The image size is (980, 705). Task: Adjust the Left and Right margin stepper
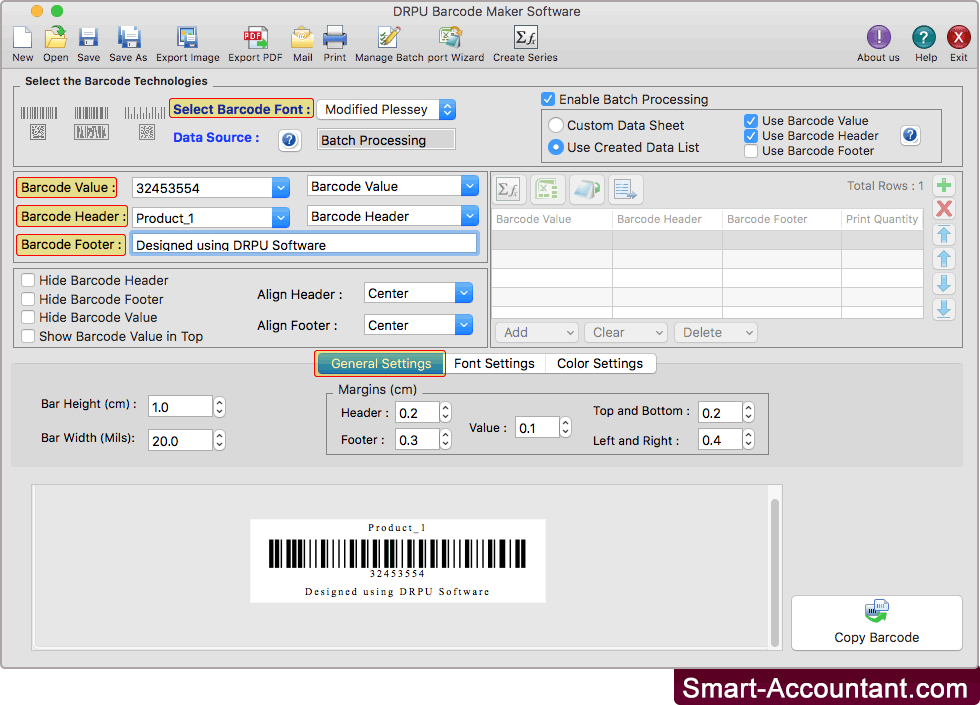(x=748, y=439)
